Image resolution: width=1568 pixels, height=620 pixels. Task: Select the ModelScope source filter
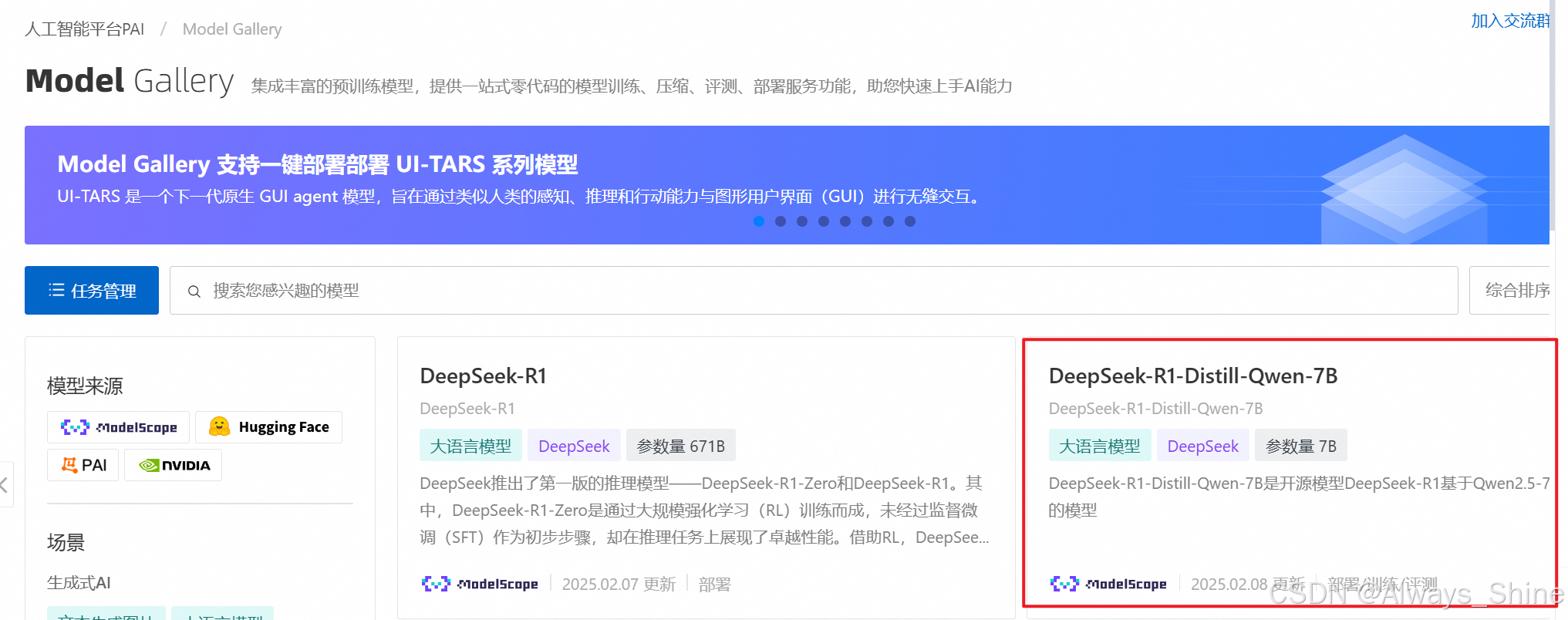[118, 427]
